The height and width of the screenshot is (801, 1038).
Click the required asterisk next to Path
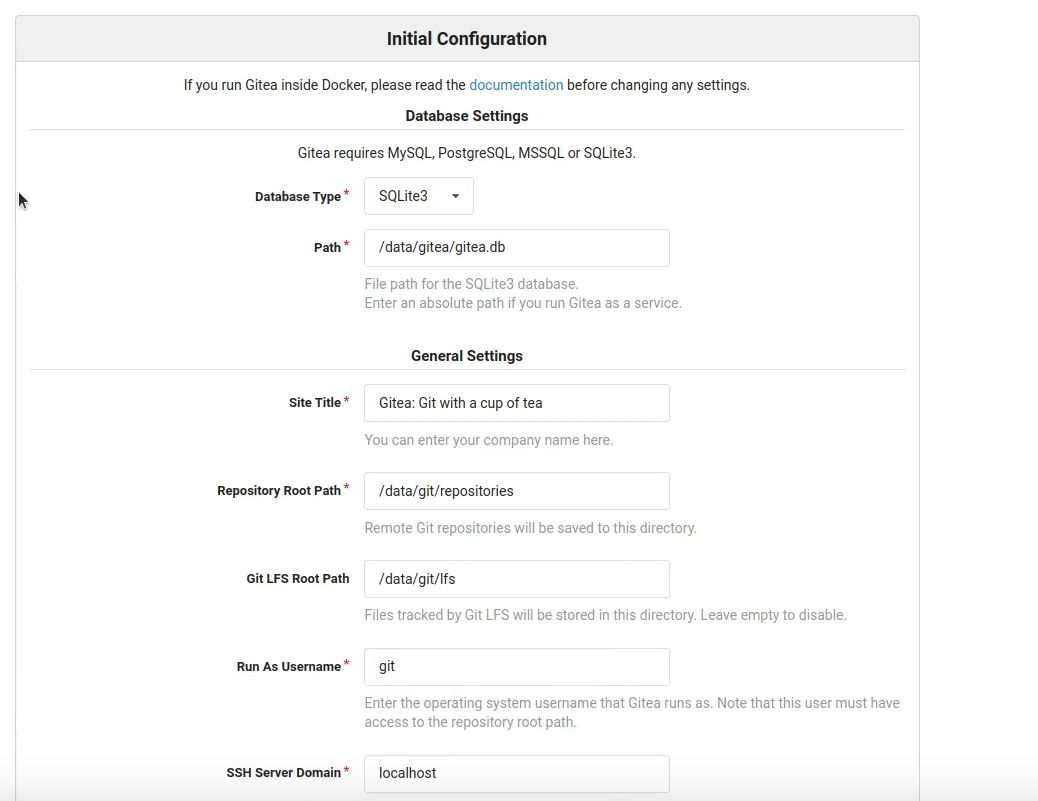point(345,242)
